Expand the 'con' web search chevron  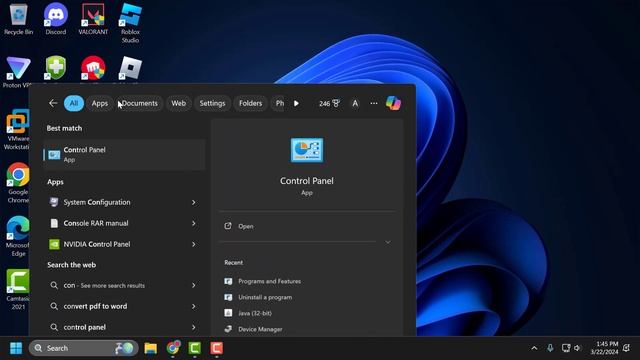[194, 286]
